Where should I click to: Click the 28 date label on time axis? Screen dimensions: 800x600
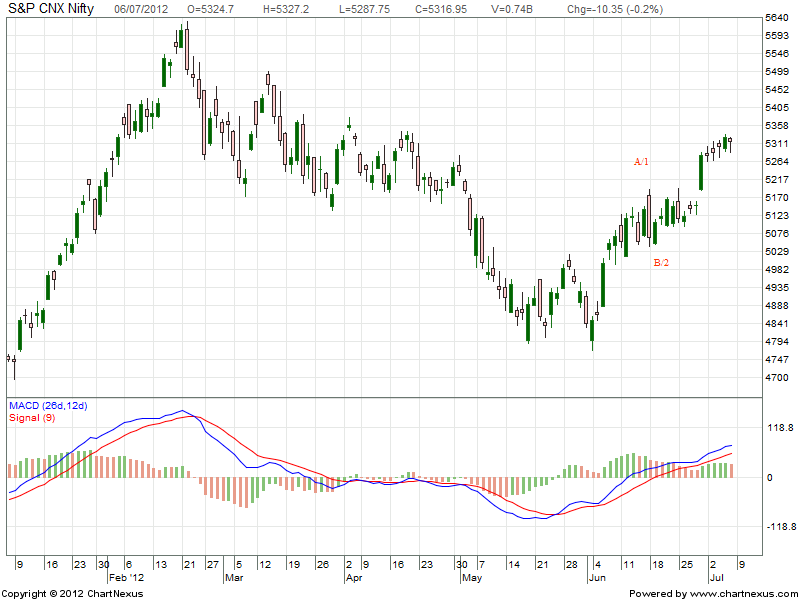click(x=572, y=565)
